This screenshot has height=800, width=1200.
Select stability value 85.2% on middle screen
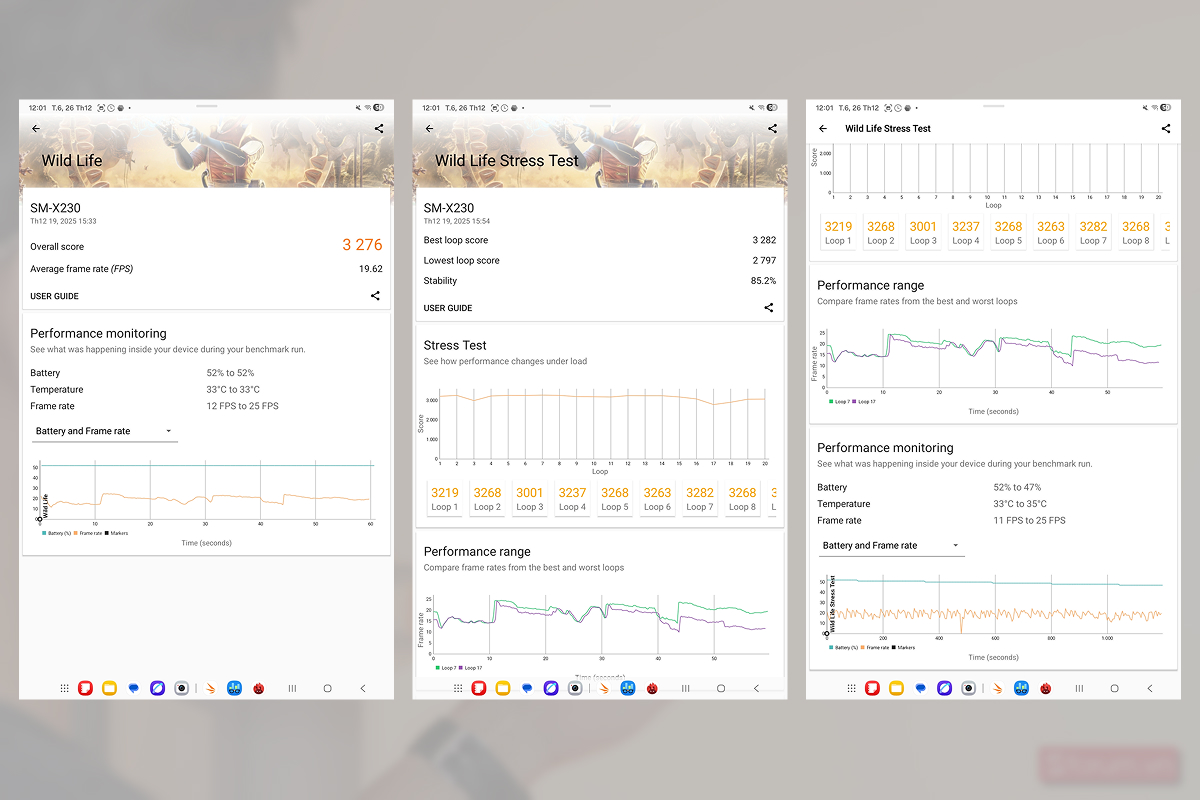pos(763,281)
